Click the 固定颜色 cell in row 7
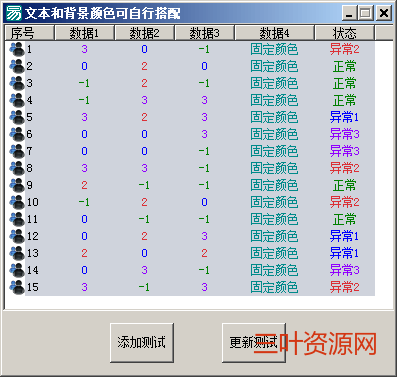Viewport: 397px width, 377px height. pos(274,151)
